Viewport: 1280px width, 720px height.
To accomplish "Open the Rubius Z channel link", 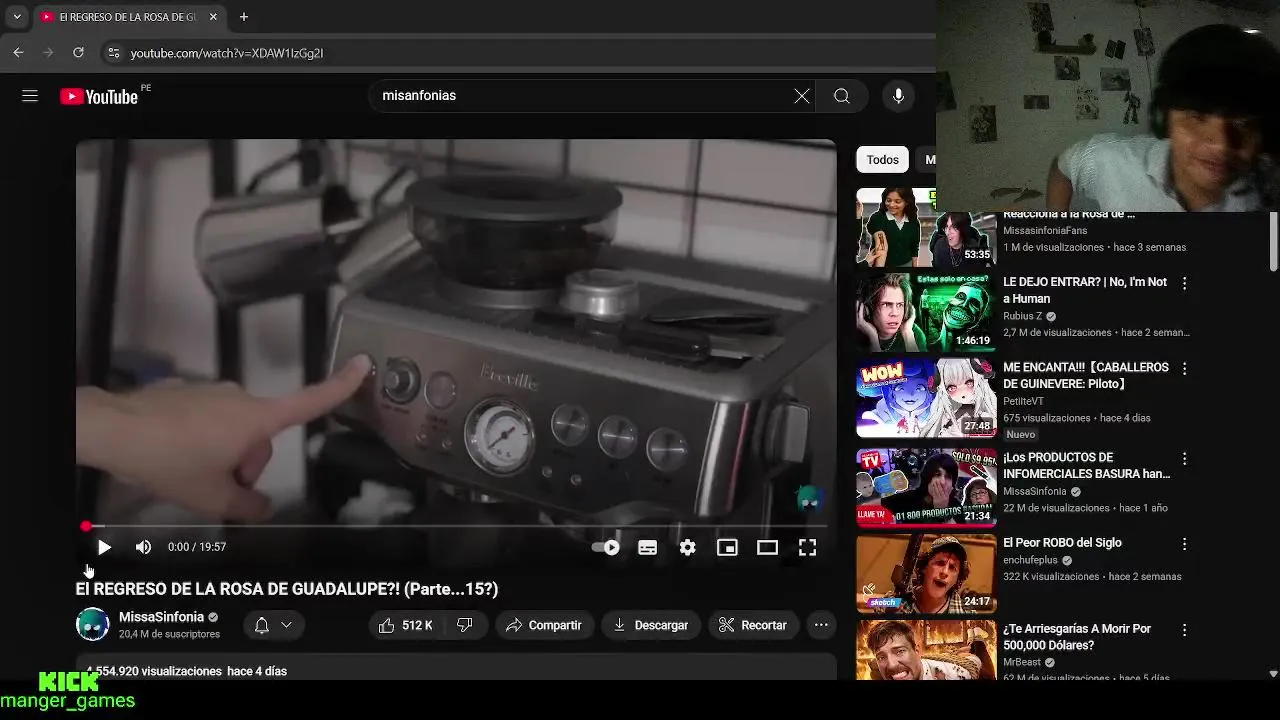I will click(1022, 316).
